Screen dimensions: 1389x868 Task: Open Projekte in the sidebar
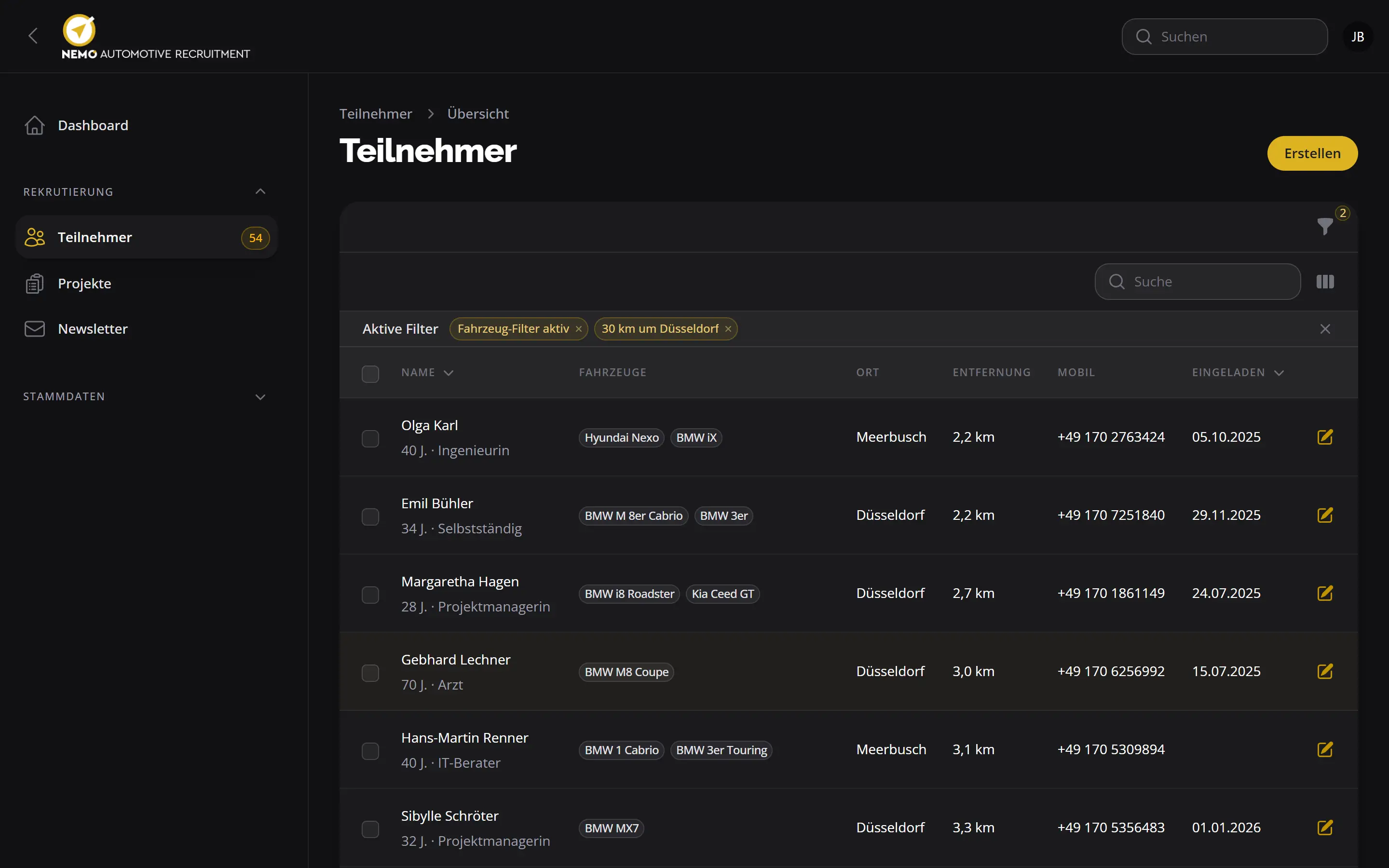click(146, 283)
